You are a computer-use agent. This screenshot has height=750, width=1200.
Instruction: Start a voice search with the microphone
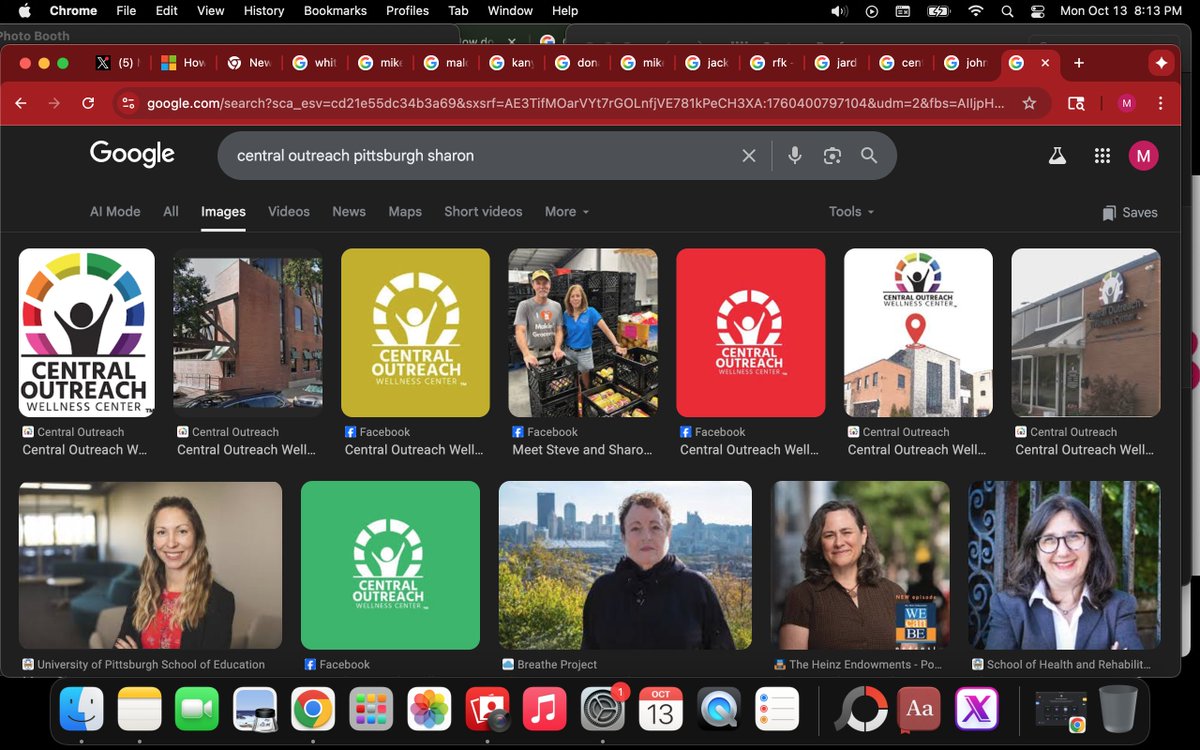(x=795, y=156)
